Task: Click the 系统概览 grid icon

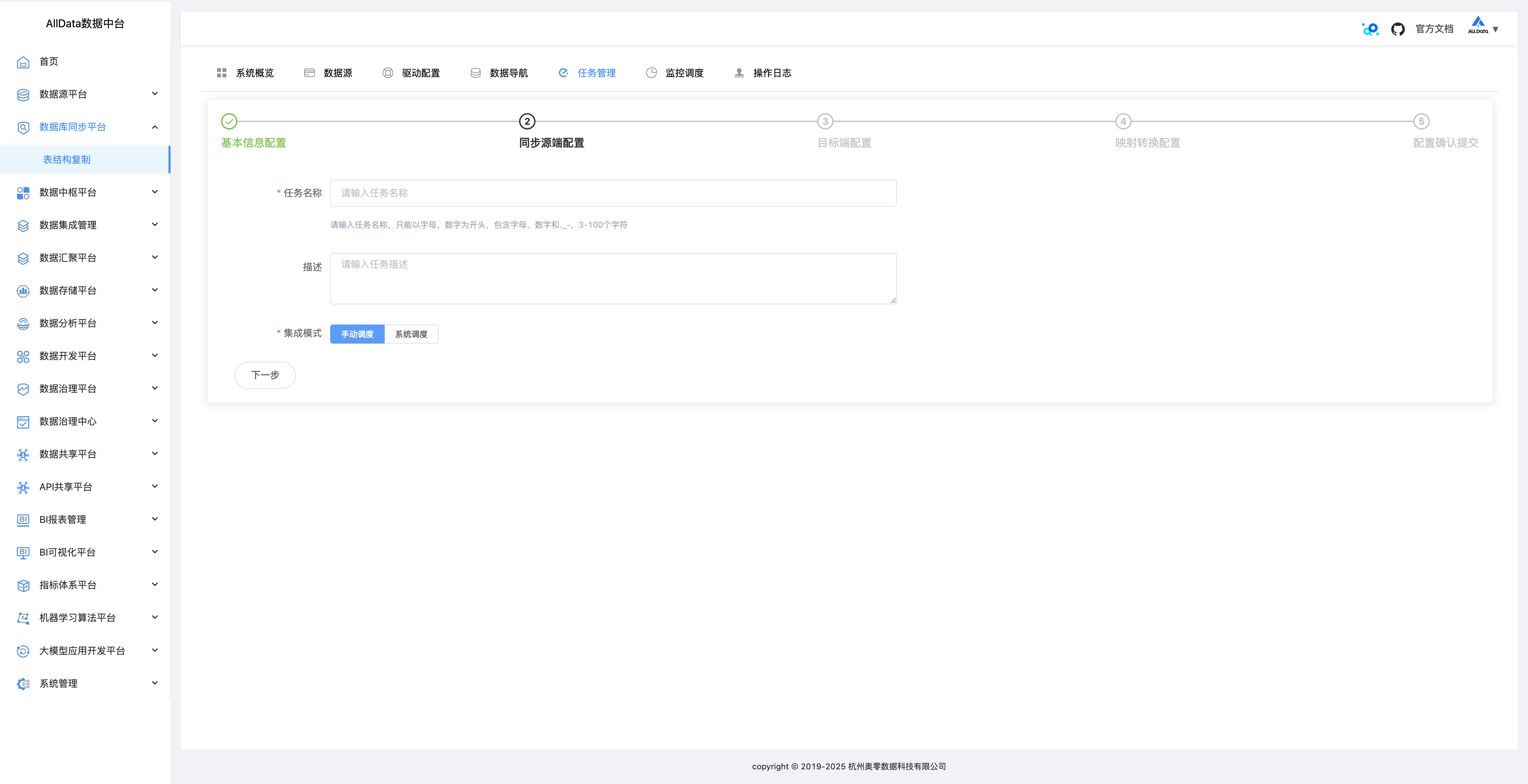Action: coord(222,73)
